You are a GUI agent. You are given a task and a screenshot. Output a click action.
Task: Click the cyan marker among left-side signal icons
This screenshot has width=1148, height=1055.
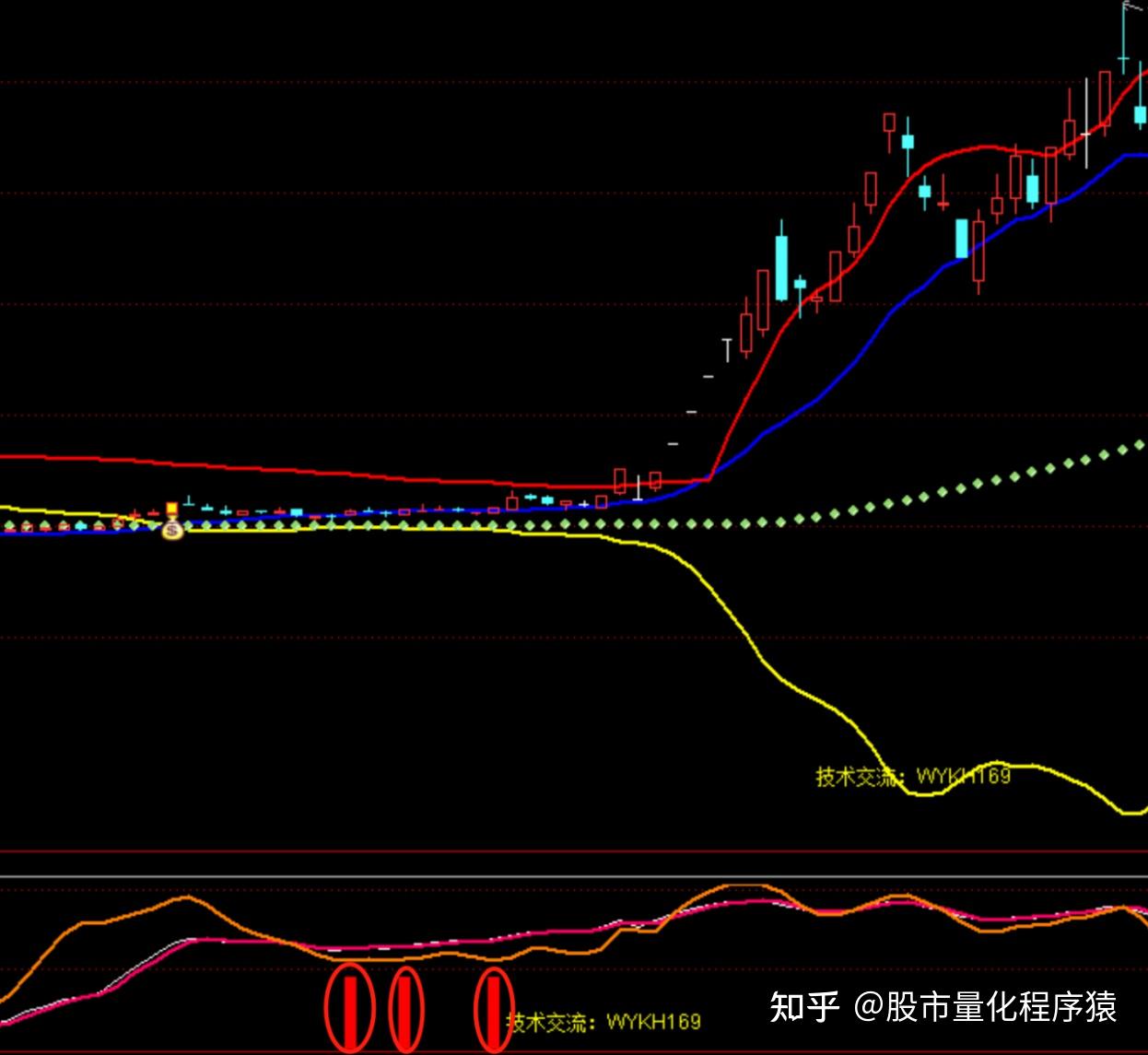82,525
